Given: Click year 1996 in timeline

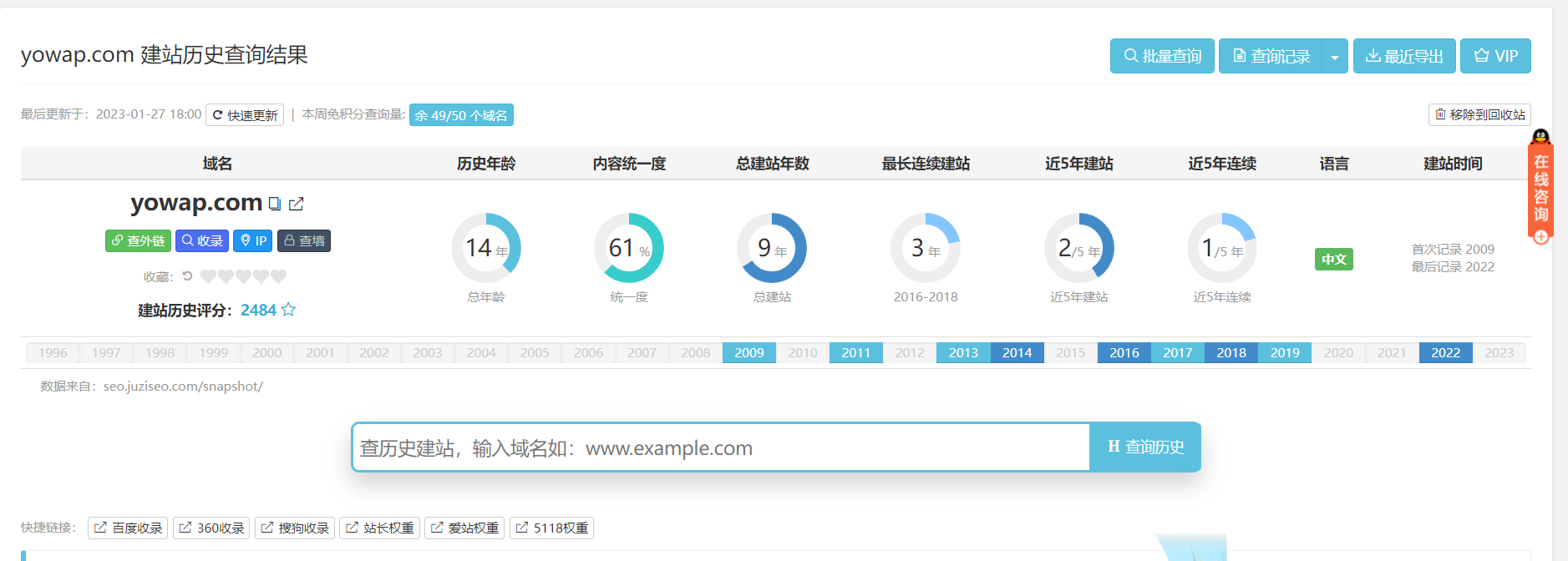Looking at the screenshot, I should [53, 352].
